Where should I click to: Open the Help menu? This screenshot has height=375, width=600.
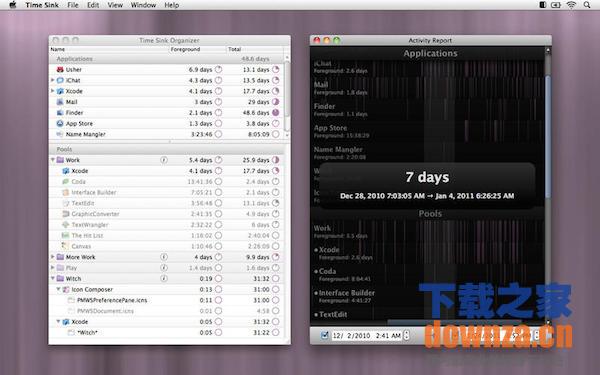click(171, 5)
